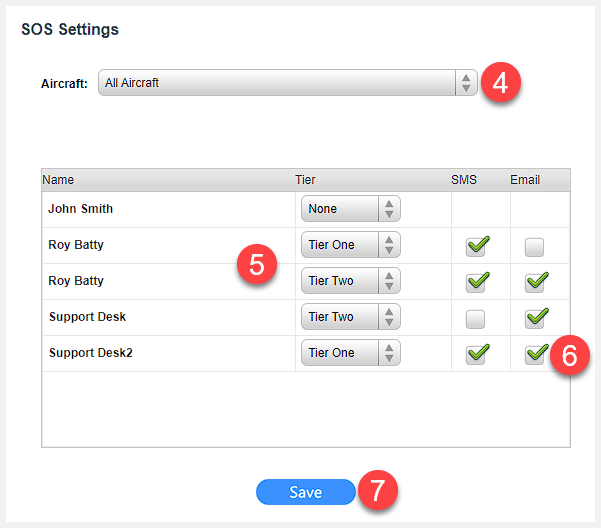Image resolution: width=601 pixels, height=528 pixels.
Task: Disable Email for Support Desk
Action: pos(534,319)
